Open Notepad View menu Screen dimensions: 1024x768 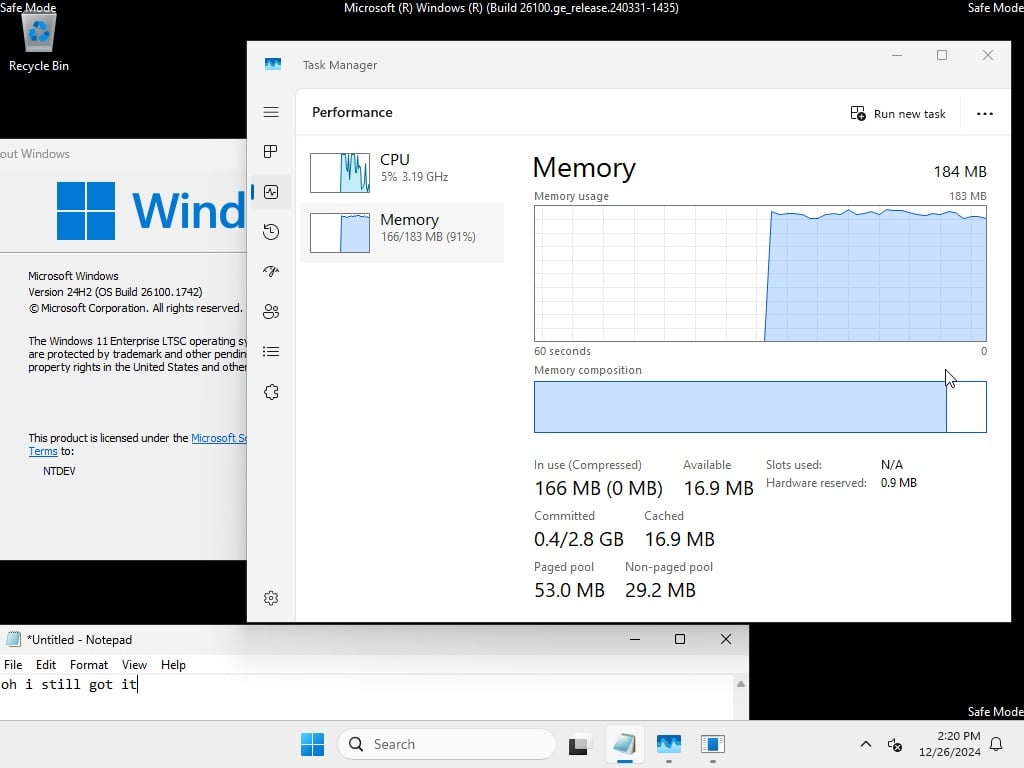coord(134,665)
